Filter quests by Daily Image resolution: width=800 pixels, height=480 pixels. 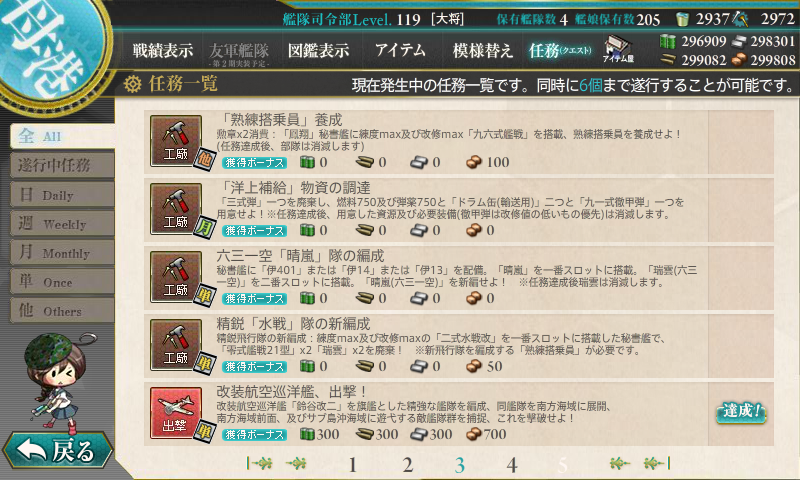pyautogui.click(x=62, y=194)
